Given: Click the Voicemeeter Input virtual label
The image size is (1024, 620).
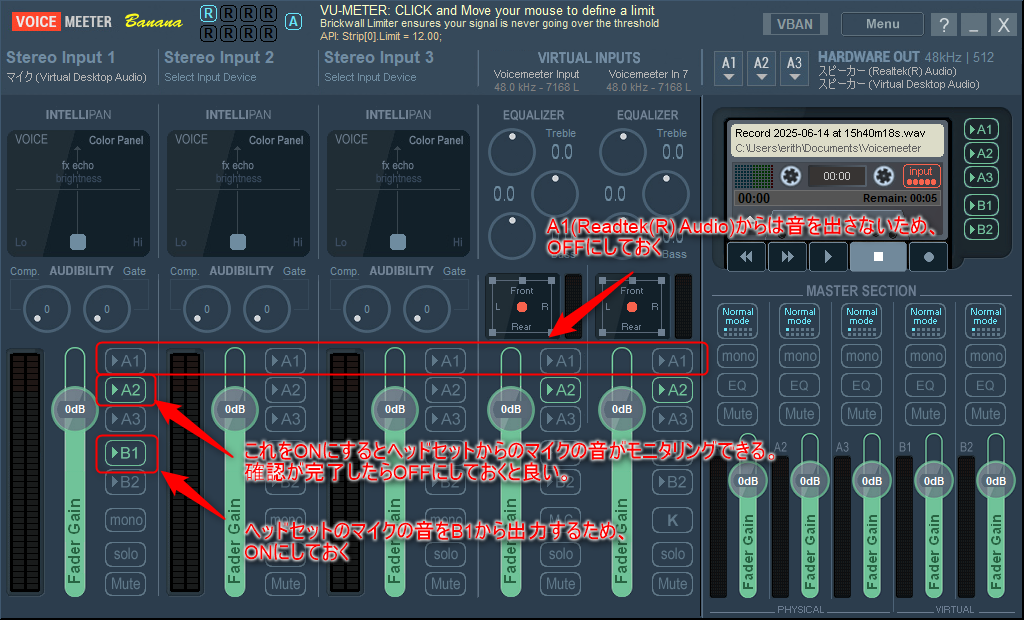Looking at the screenshot, I should tap(536, 74).
